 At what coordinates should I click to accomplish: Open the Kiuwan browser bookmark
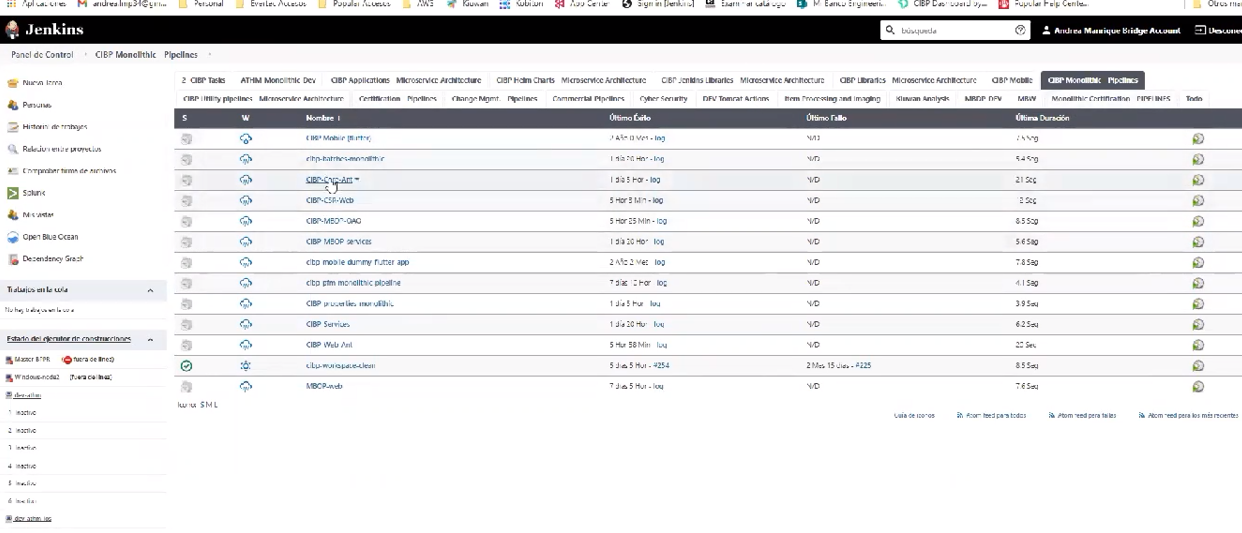coord(468,4)
